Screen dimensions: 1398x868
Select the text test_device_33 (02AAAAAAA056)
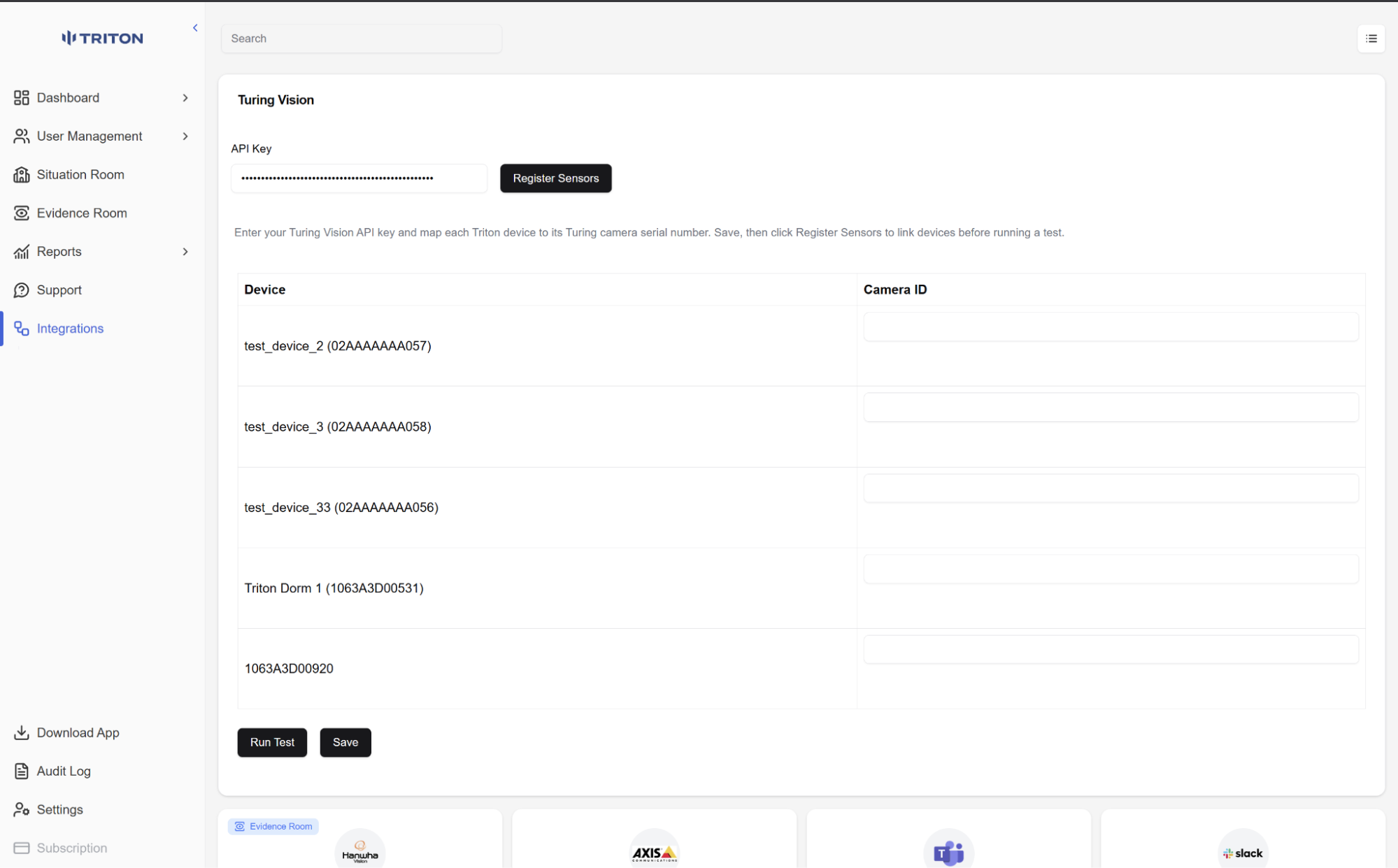click(x=341, y=507)
